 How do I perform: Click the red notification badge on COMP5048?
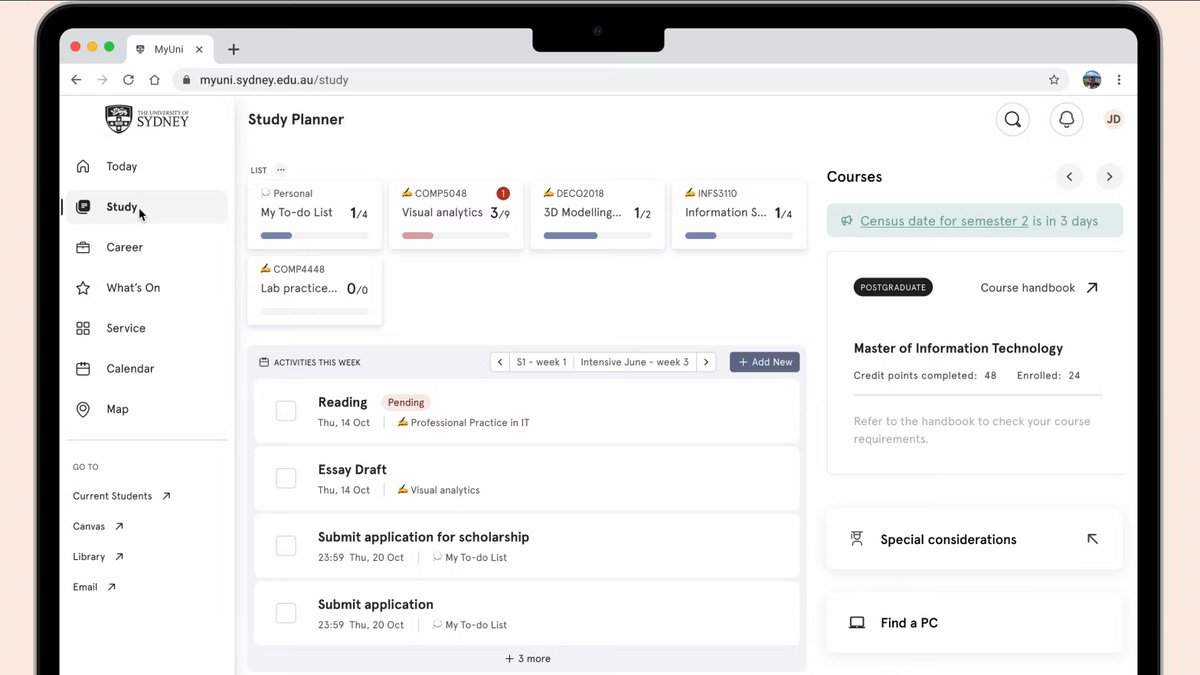[x=503, y=193]
